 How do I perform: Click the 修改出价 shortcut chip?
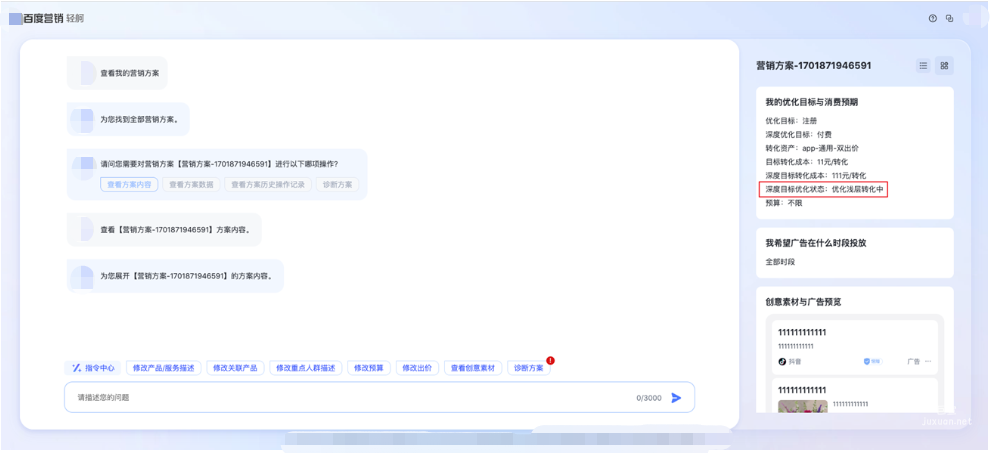(417, 368)
